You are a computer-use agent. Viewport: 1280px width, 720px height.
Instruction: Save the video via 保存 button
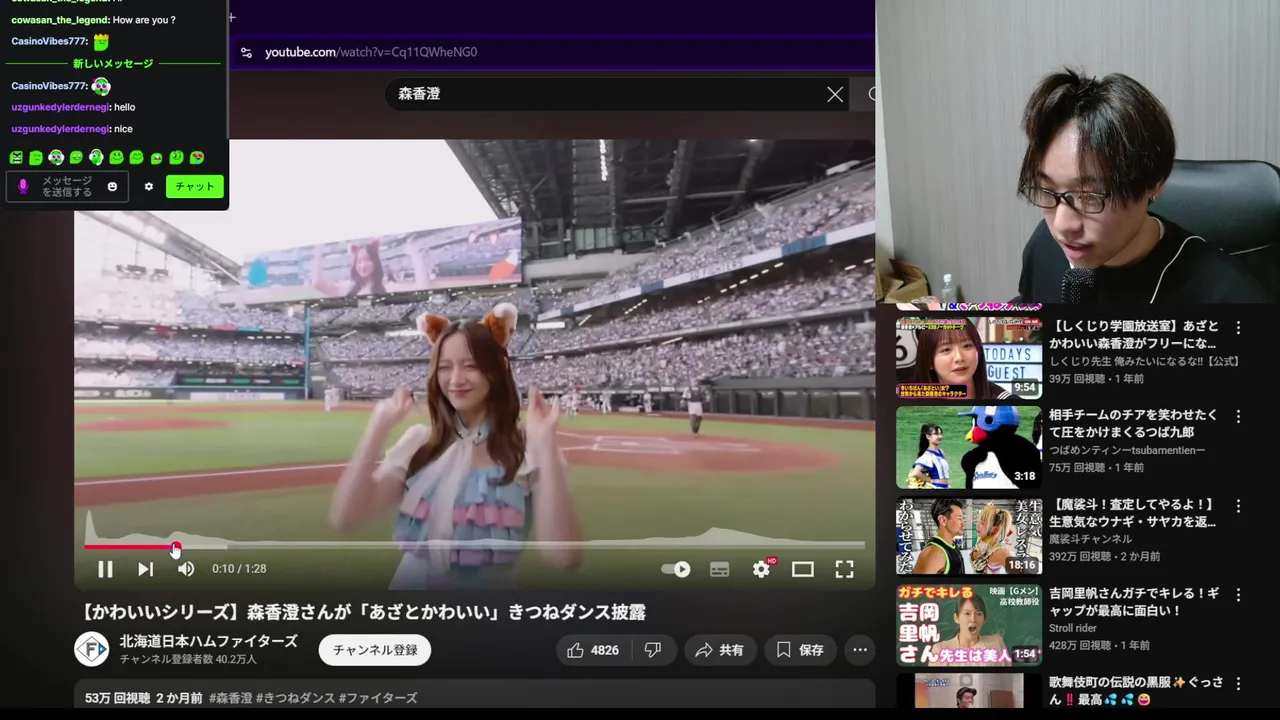tap(800, 650)
